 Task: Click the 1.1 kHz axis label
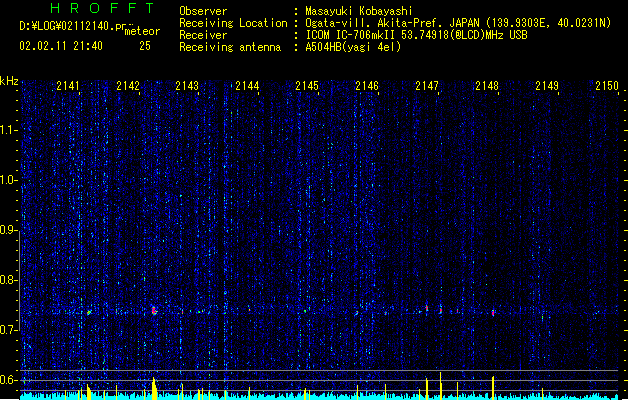pyautogui.click(x=8, y=130)
